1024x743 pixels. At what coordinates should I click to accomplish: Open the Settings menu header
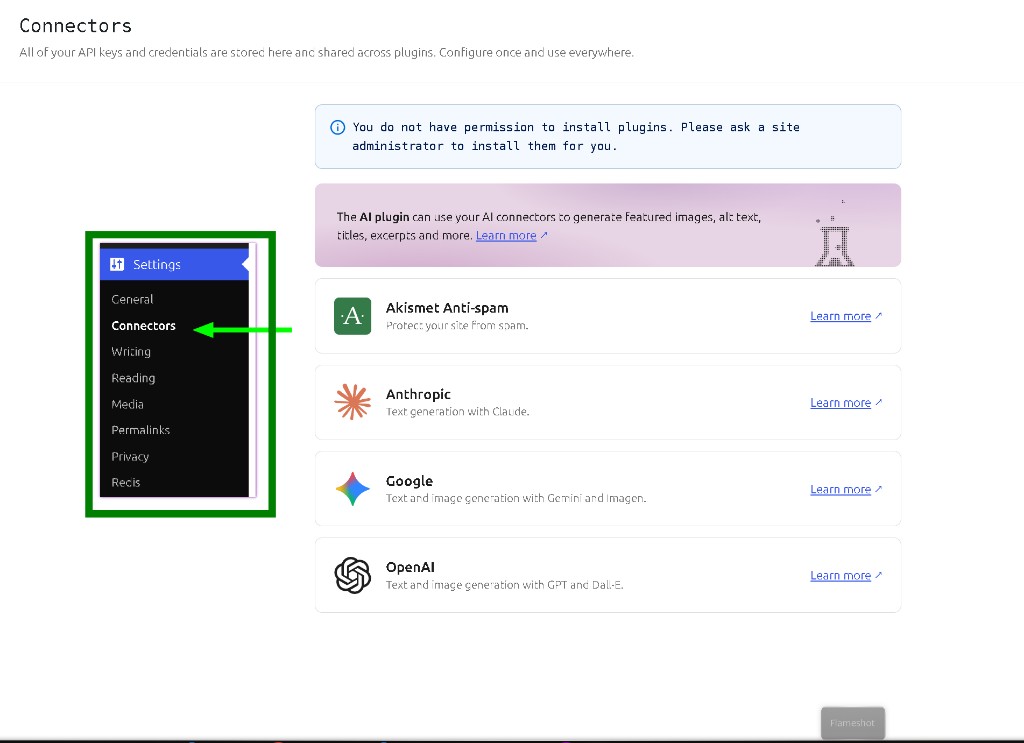[x=174, y=264]
